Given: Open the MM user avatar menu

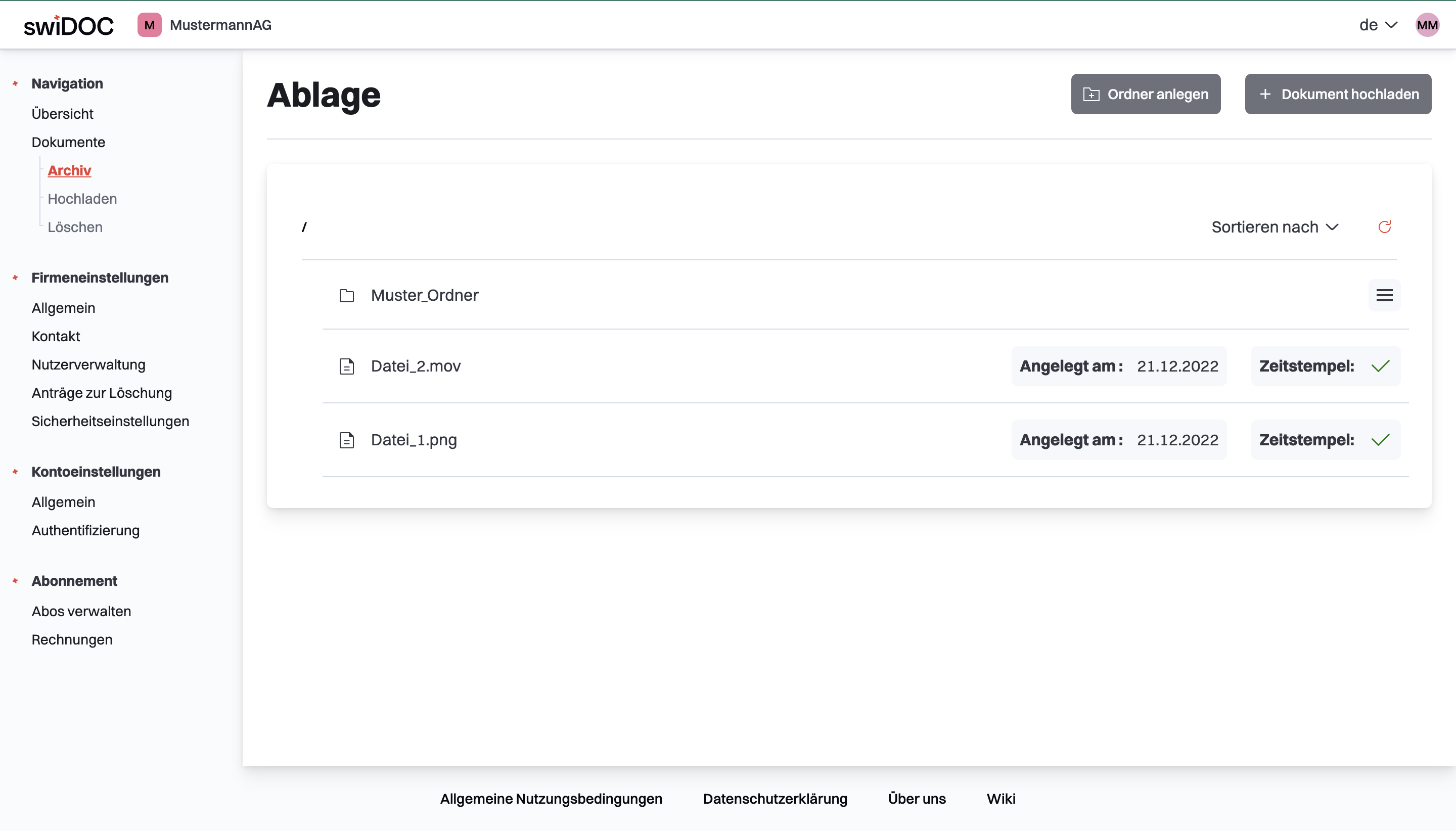Looking at the screenshot, I should click(1427, 25).
